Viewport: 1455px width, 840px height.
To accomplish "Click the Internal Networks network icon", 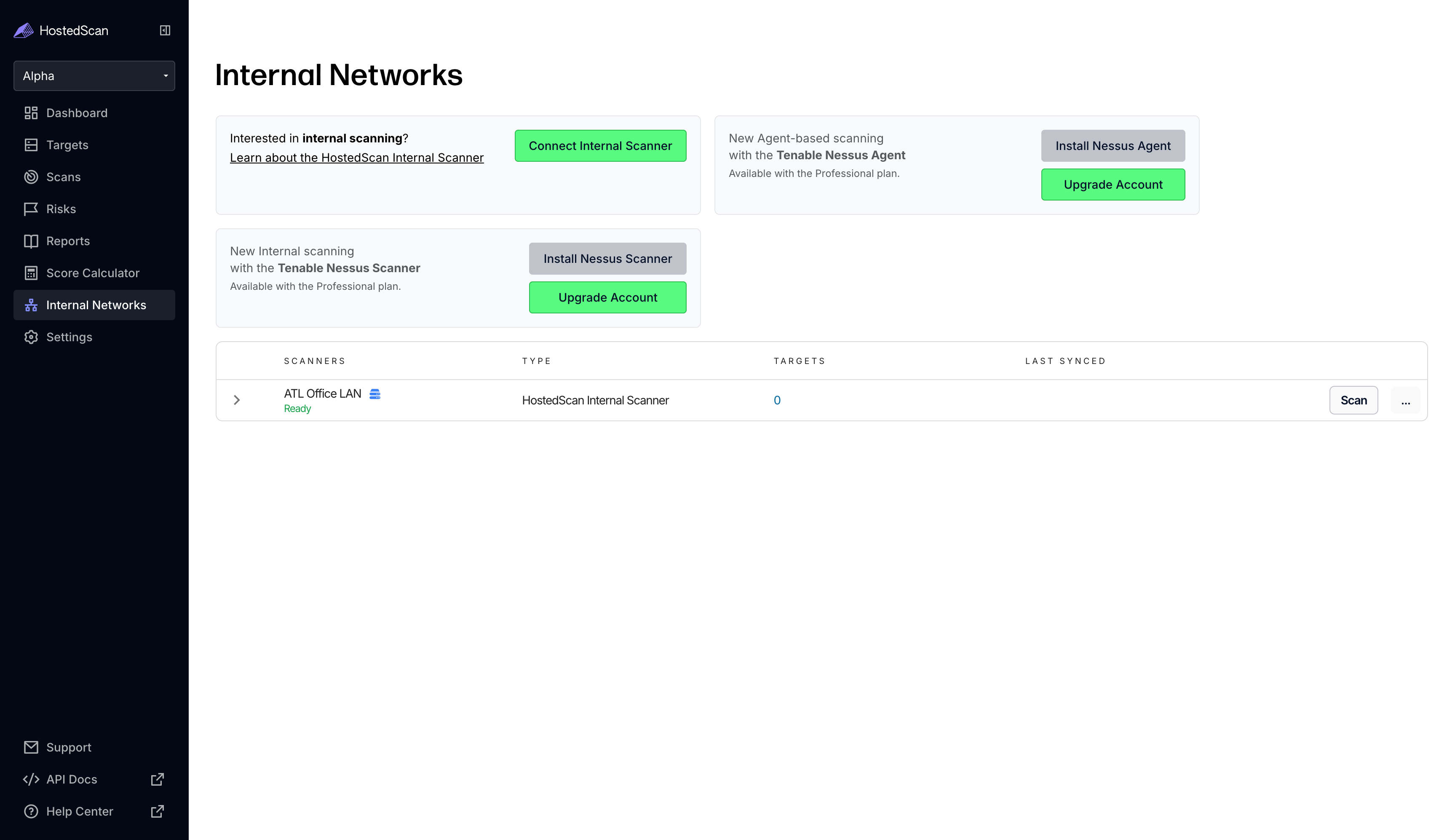I will coord(31,305).
